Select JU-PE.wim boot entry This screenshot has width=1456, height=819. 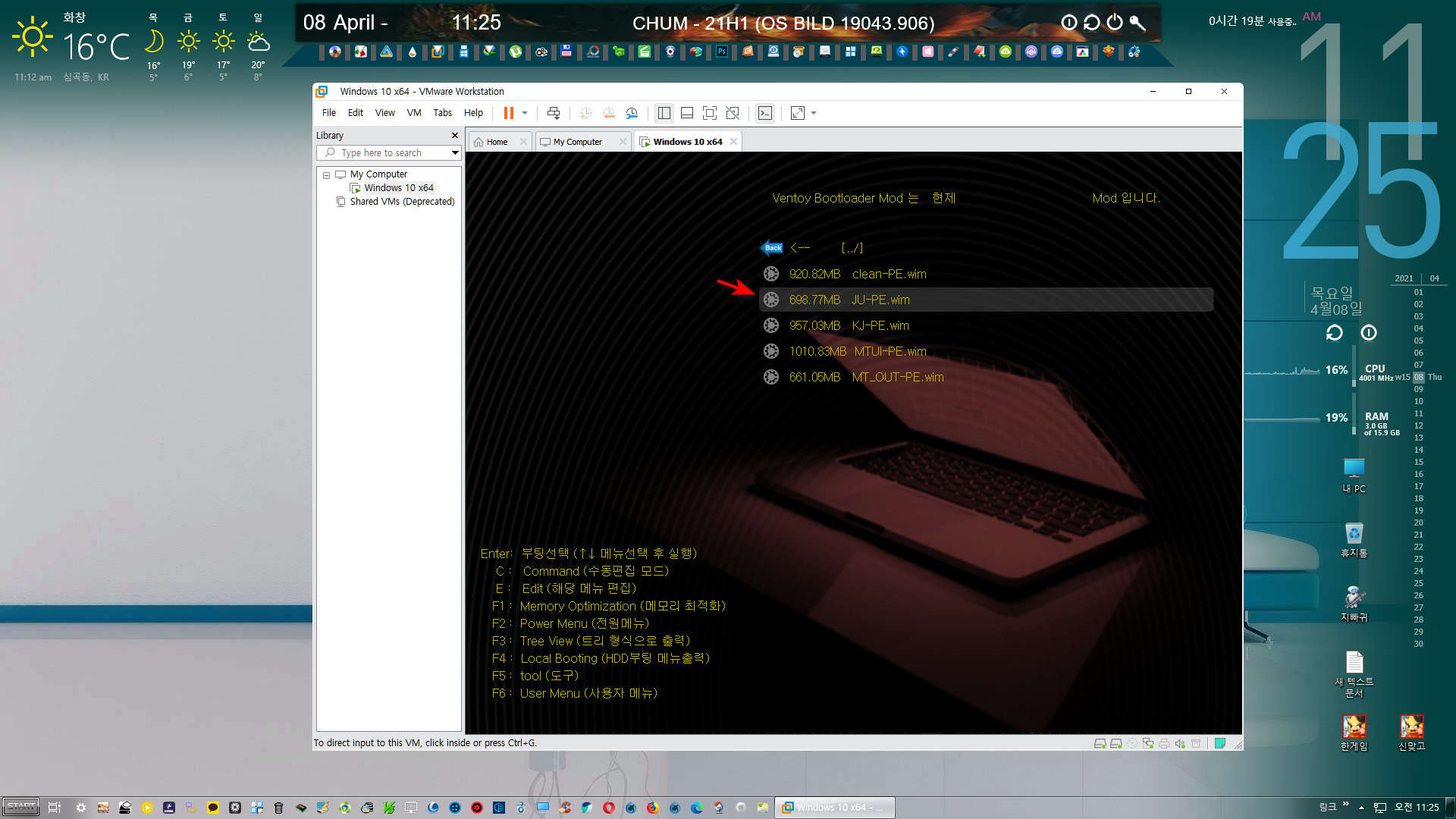click(x=986, y=300)
